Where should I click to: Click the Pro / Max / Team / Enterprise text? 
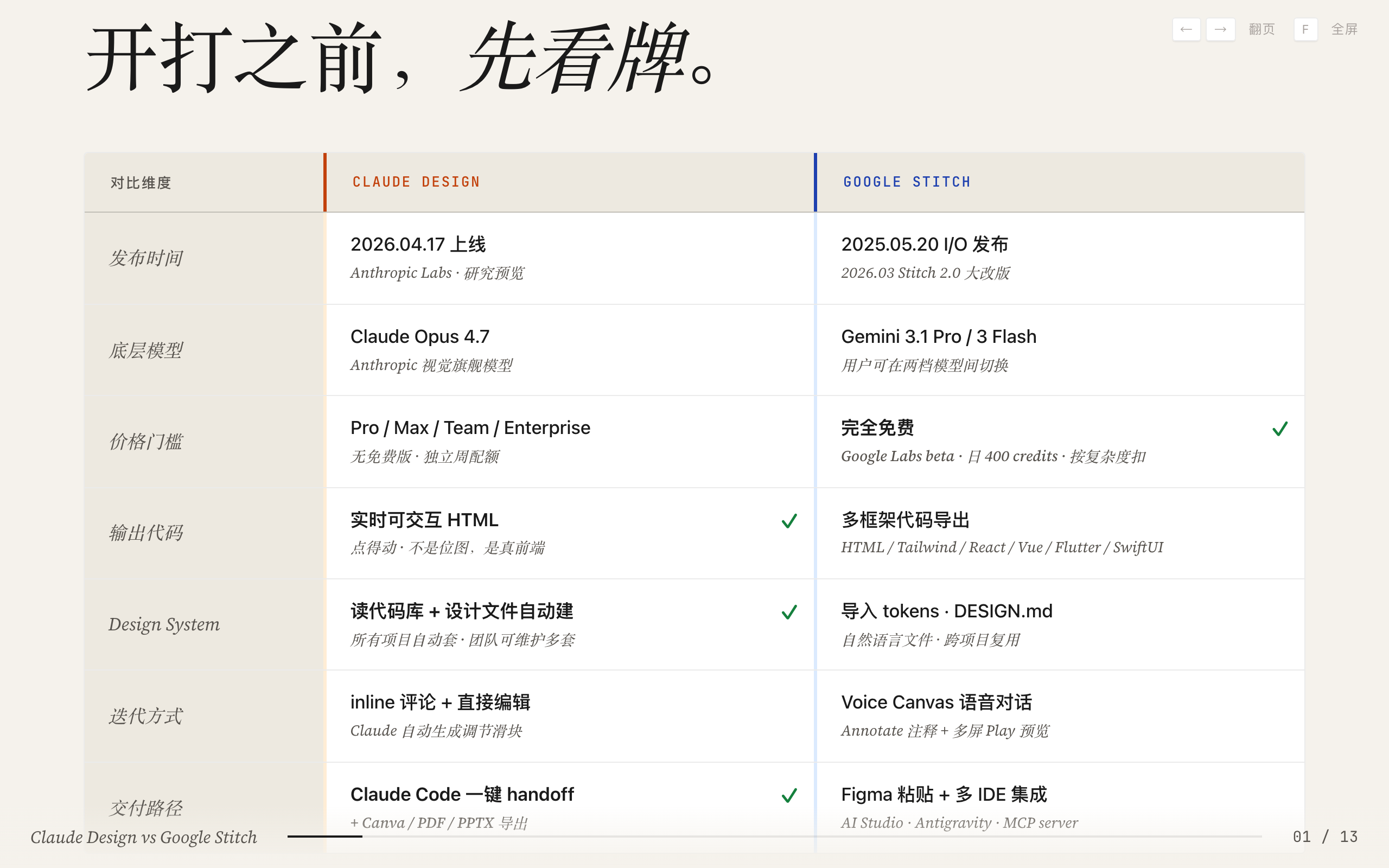[x=470, y=427]
